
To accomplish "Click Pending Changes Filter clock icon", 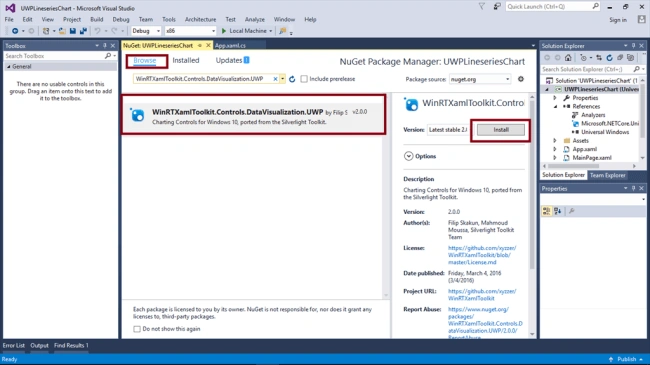I will click(584, 58).
